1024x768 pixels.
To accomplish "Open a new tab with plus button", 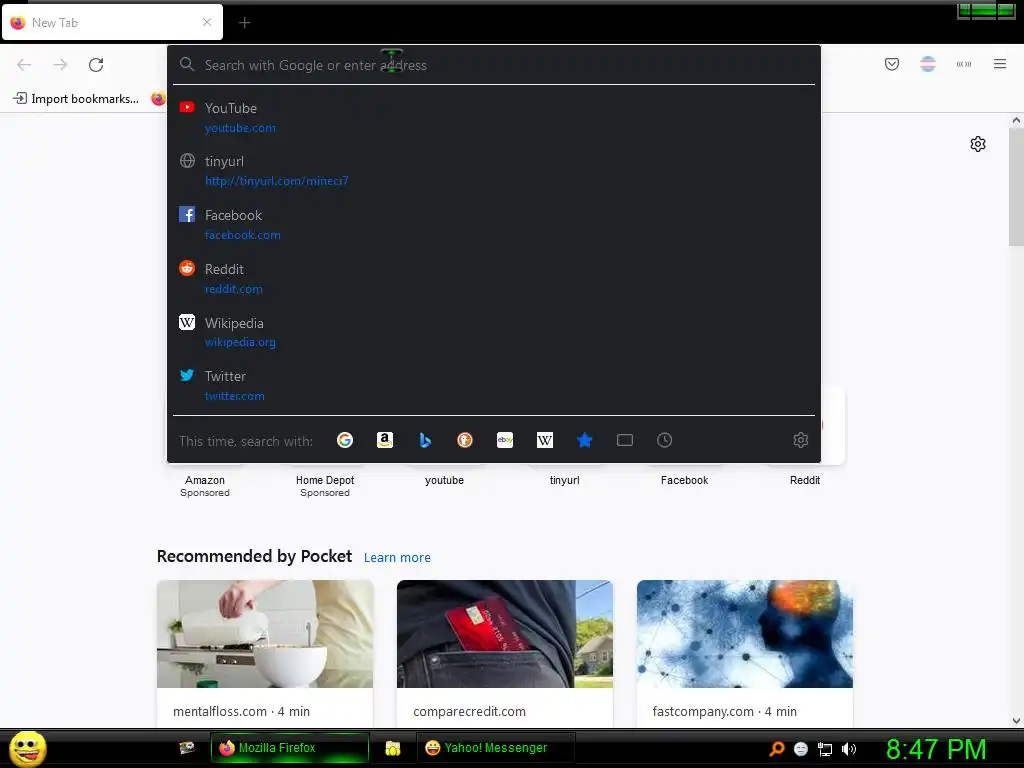I will [x=244, y=23].
